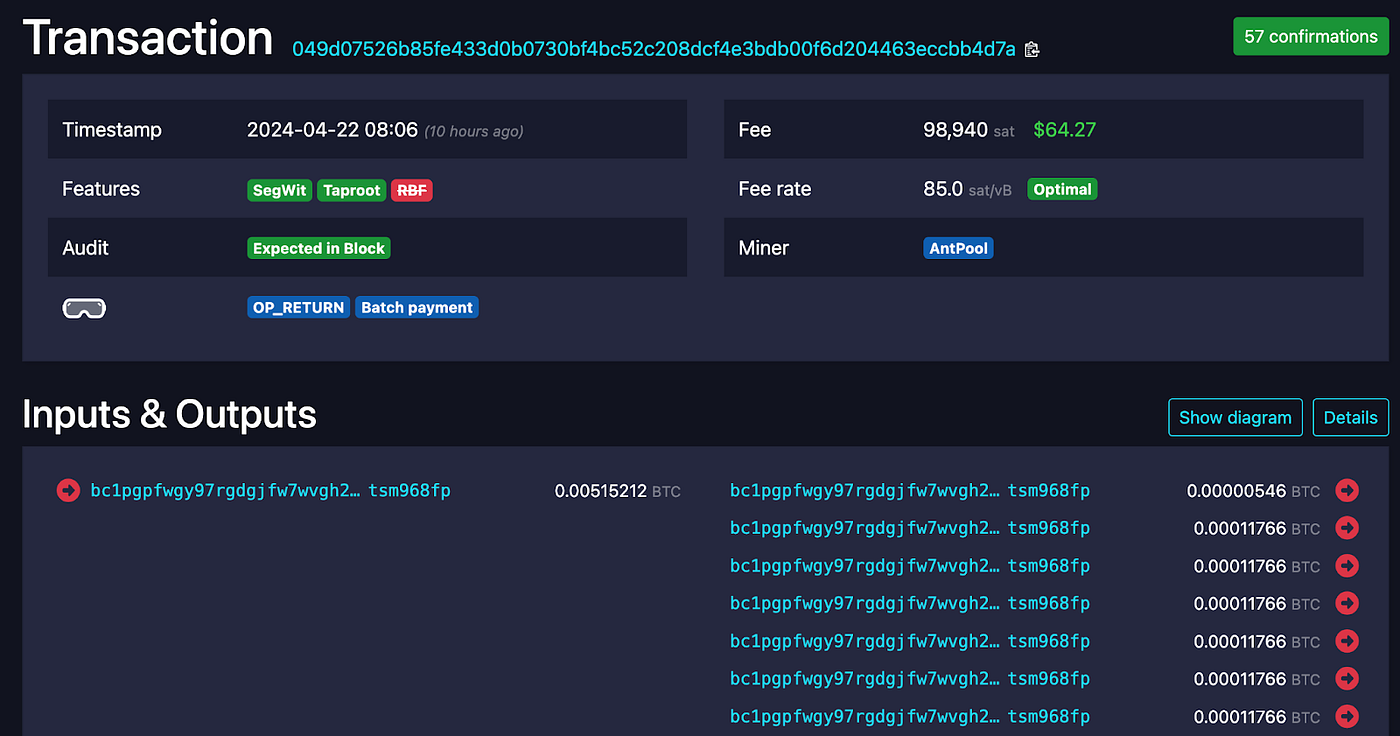Click the red arrow beside the 0.00000546 output
1400x736 pixels.
(1347, 491)
